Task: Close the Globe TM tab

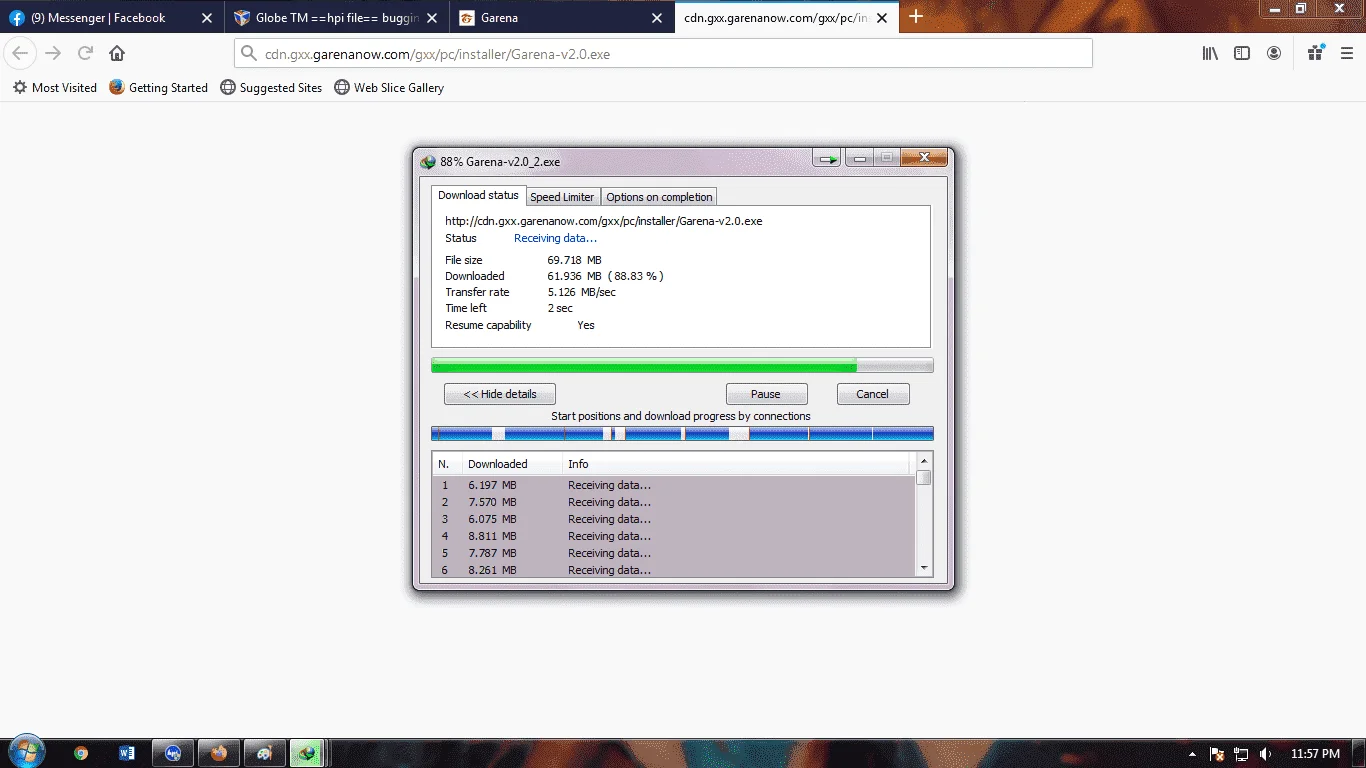Action: pyautogui.click(x=432, y=18)
